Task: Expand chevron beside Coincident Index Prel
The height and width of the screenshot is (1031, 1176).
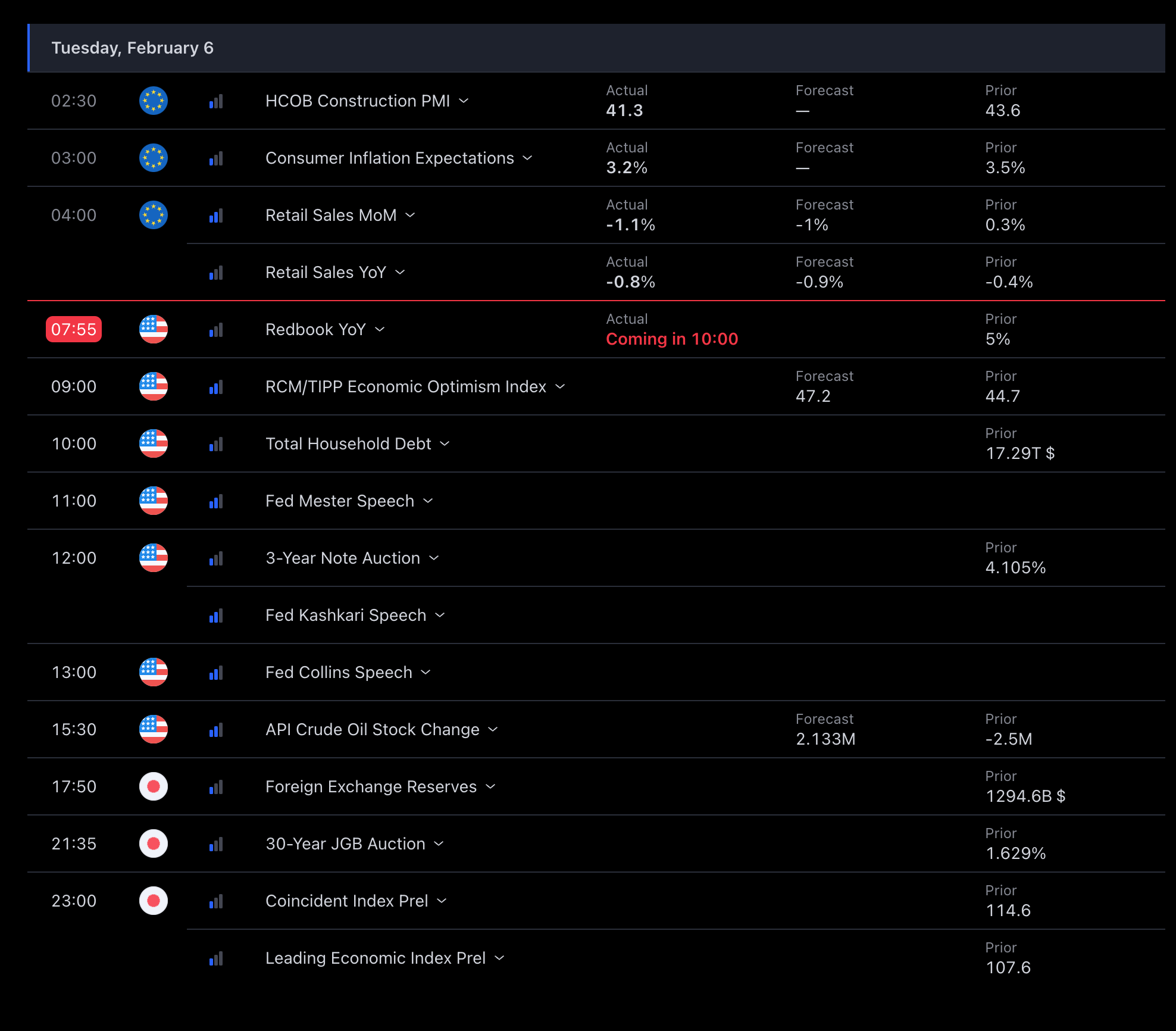Action: (442, 901)
